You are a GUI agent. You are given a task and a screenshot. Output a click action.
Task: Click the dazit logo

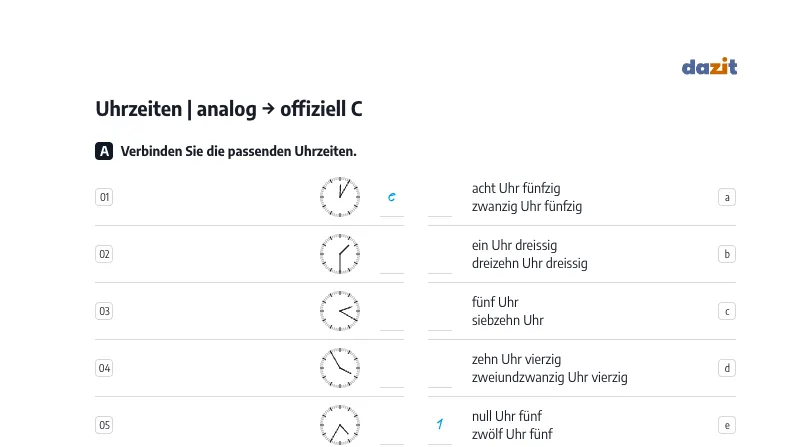point(709,66)
